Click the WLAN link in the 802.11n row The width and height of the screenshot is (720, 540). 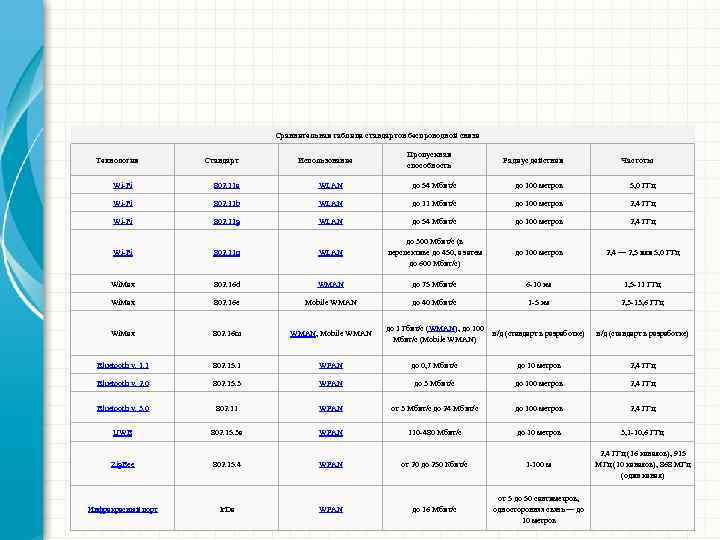[x=331, y=253]
